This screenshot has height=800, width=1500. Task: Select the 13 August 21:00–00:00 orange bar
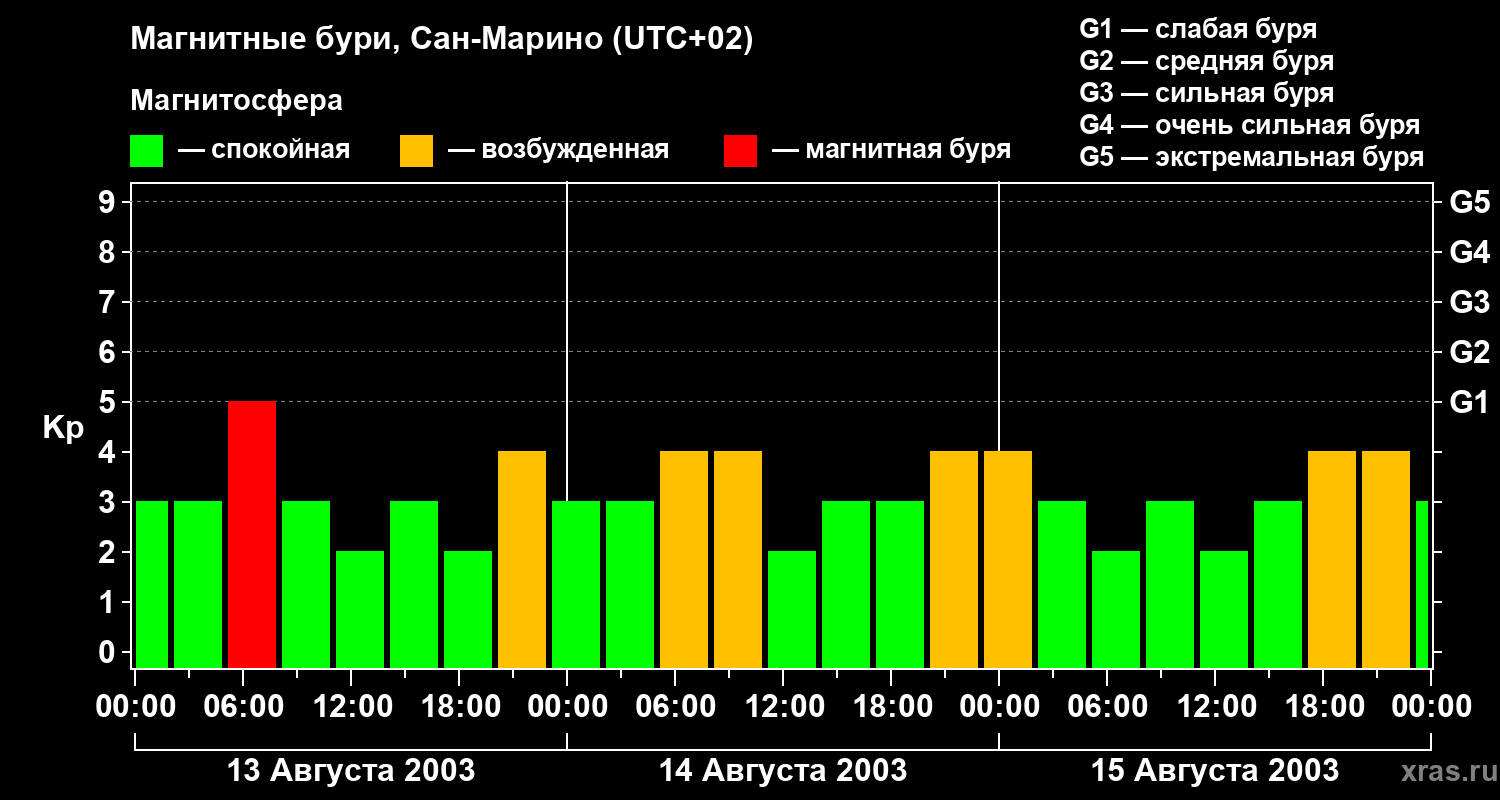coord(522,560)
